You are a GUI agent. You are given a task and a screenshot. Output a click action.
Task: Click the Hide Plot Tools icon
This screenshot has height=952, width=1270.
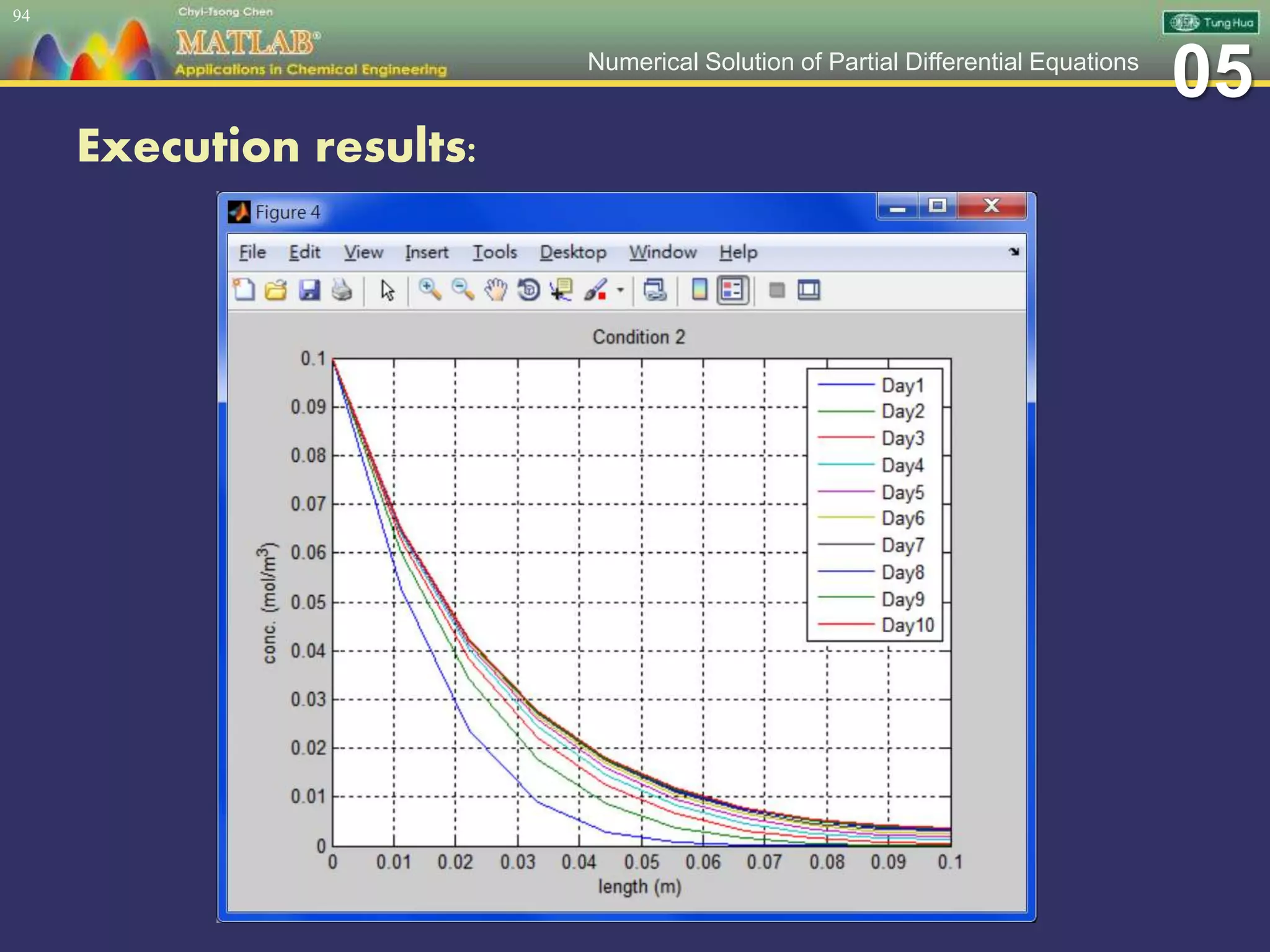tap(776, 289)
